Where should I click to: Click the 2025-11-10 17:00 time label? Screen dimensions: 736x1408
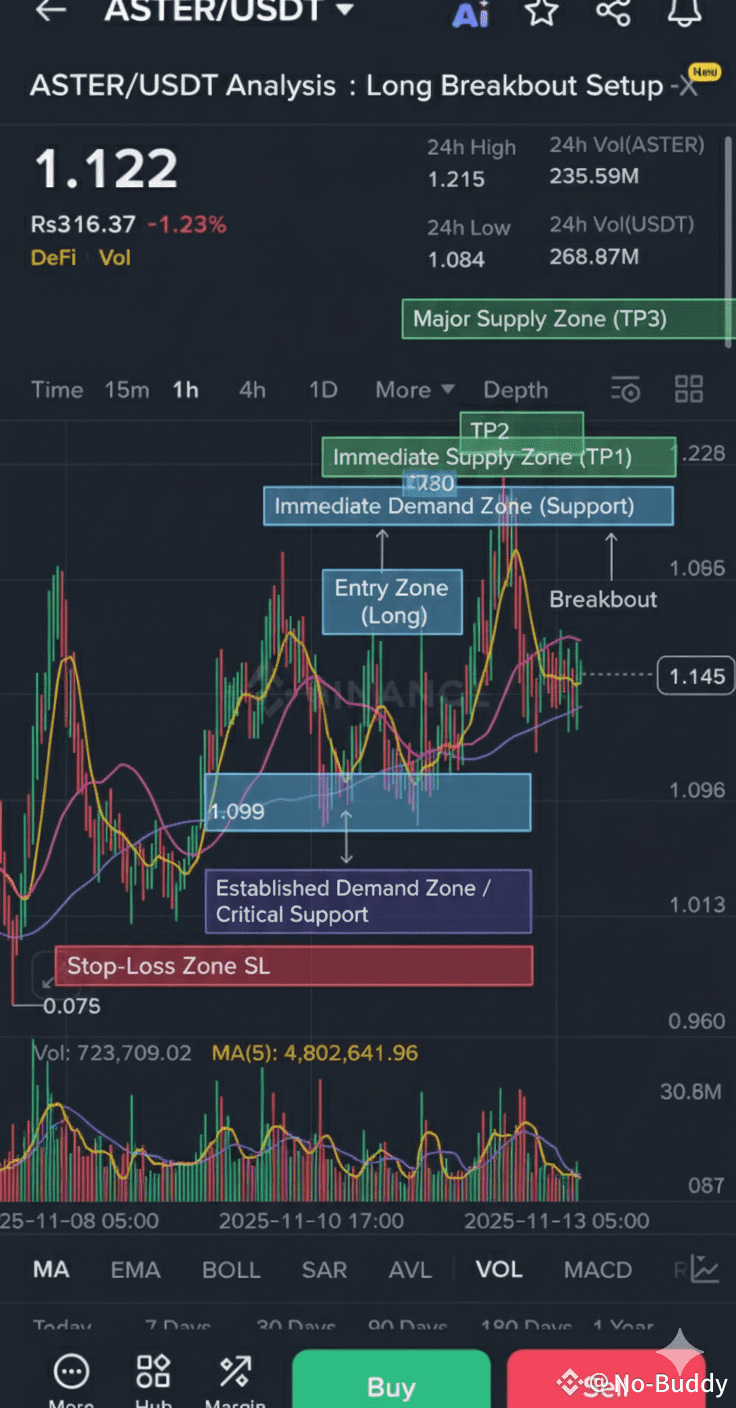coord(311,1221)
